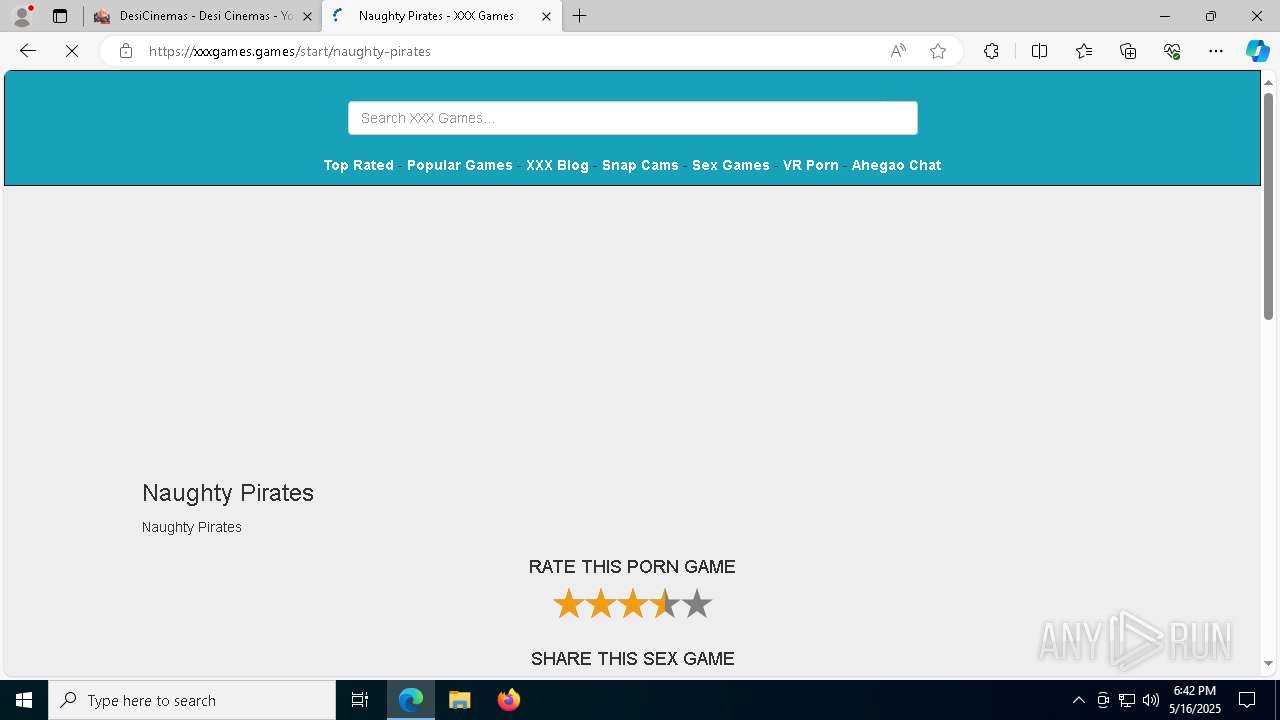Open the network tray icon

click(x=1127, y=700)
